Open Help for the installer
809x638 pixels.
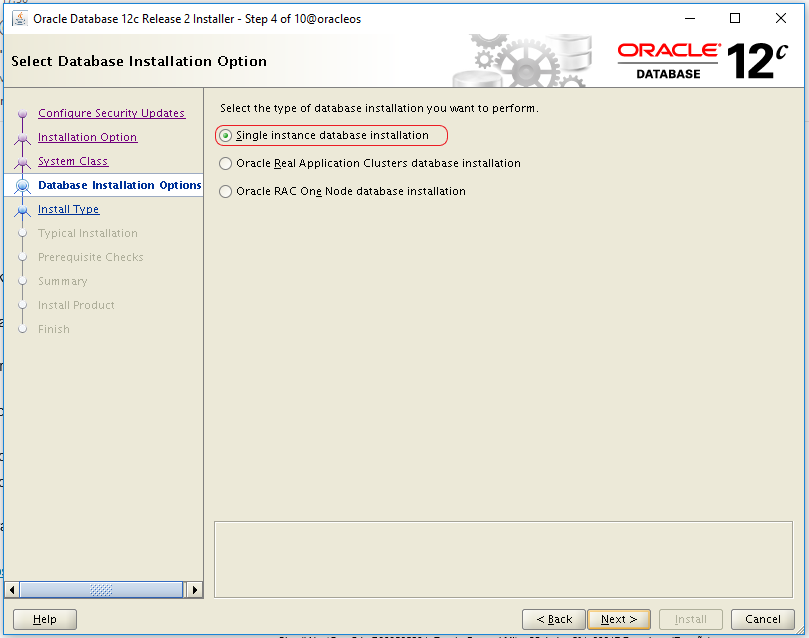point(45,619)
